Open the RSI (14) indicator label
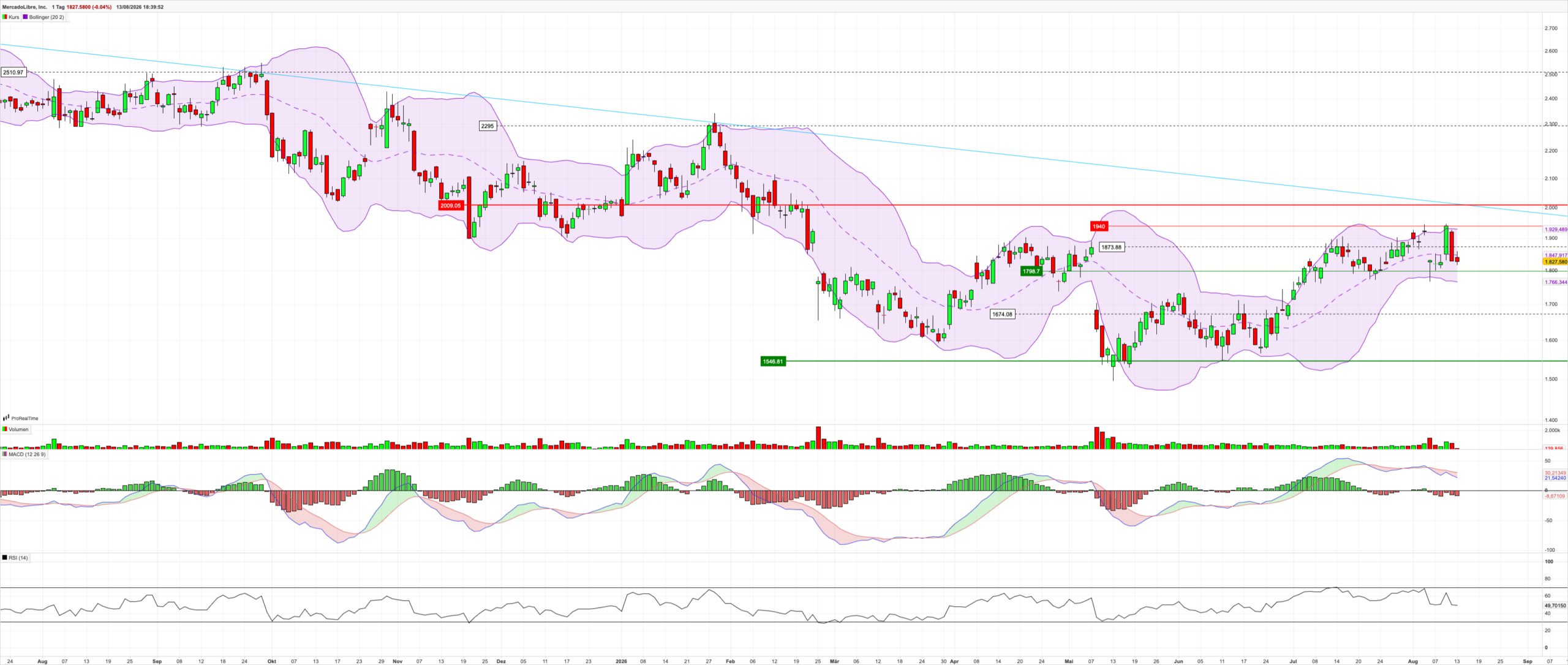This screenshot has height=665, width=1568. coord(18,558)
